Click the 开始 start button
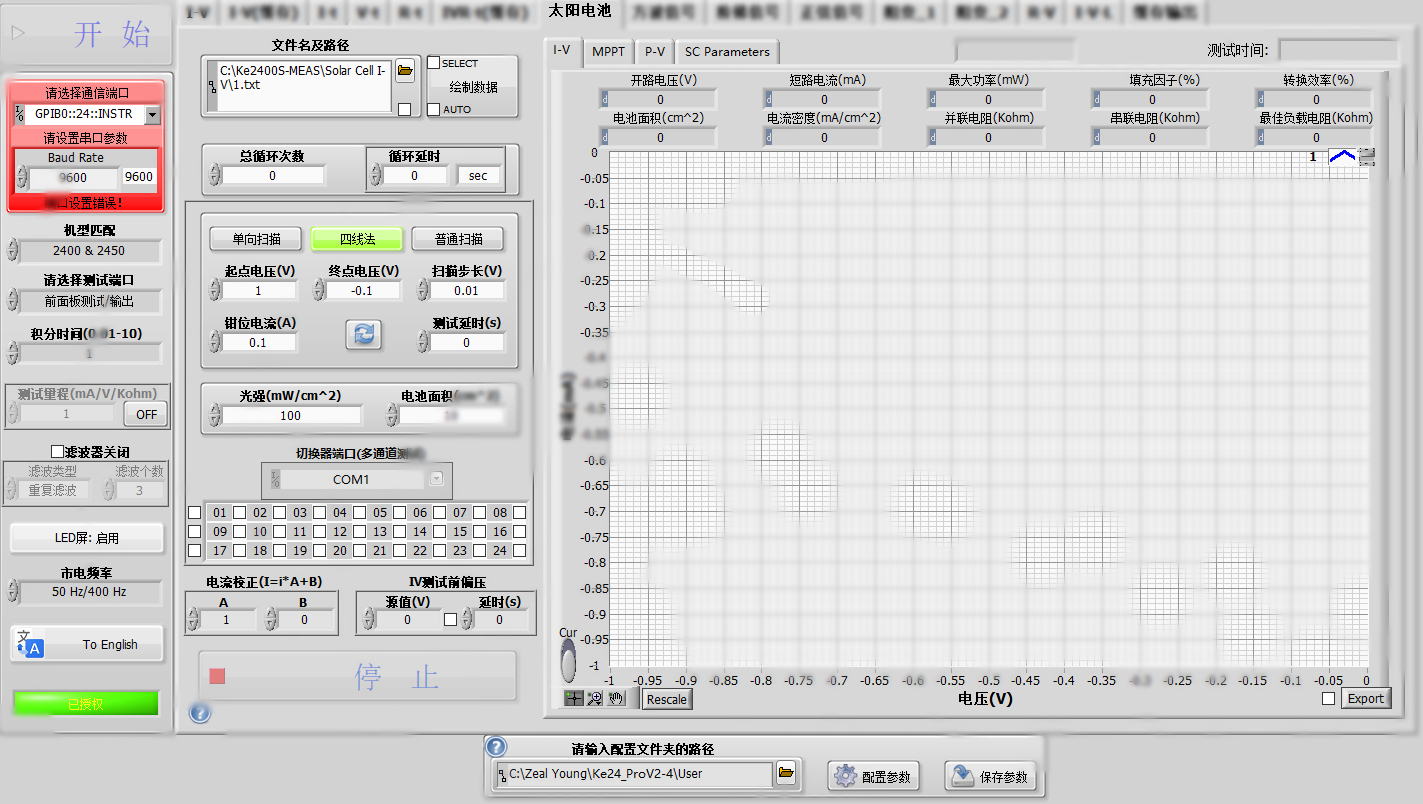Viewport: 1423px width, 804px height. click(87, 35)
